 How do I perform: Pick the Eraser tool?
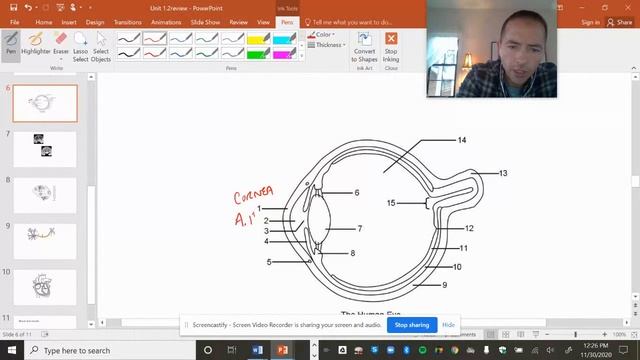coord(61,44)
